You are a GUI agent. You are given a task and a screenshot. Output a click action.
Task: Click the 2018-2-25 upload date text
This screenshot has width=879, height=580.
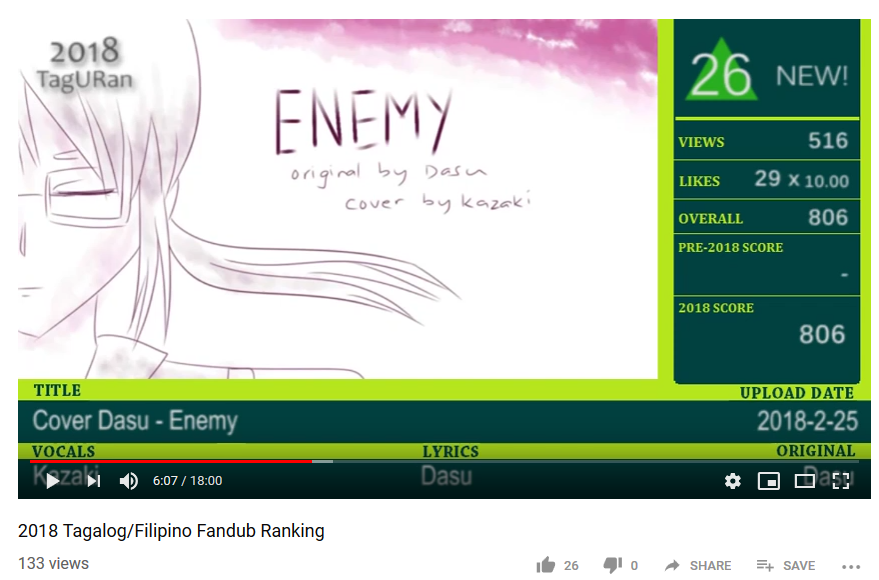point(807,421)
